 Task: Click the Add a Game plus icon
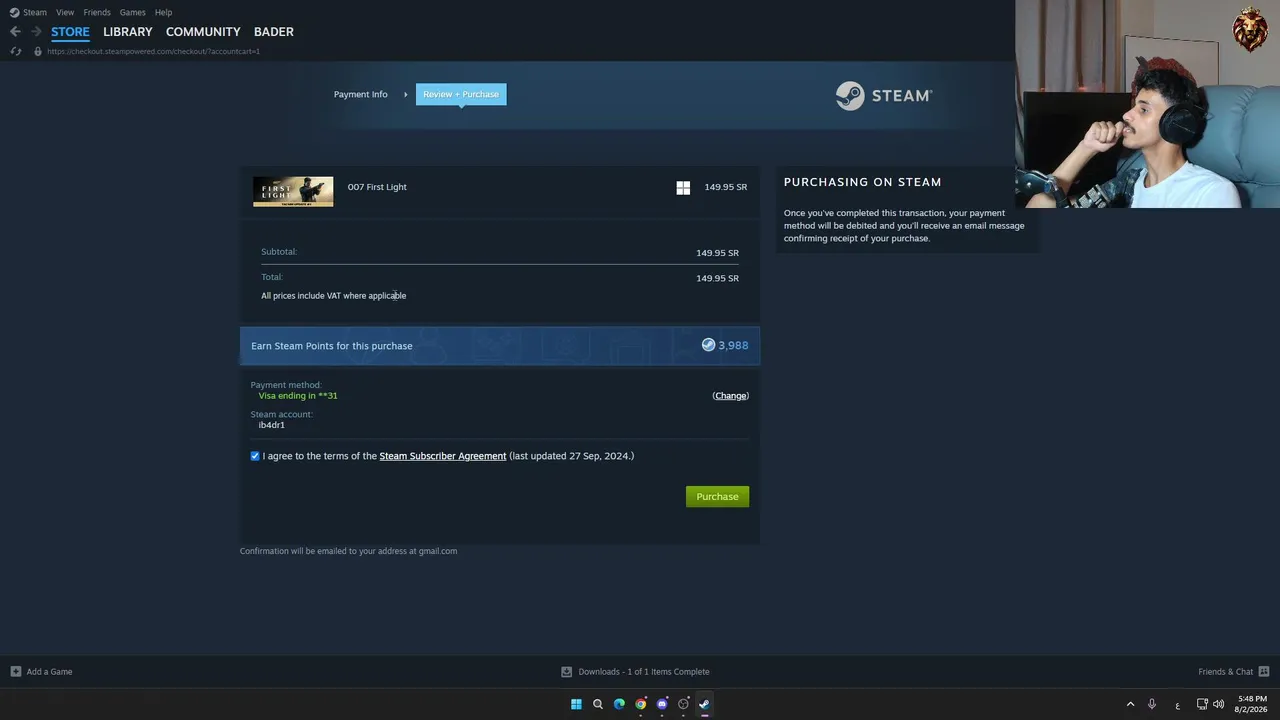[x=16, y=672]
